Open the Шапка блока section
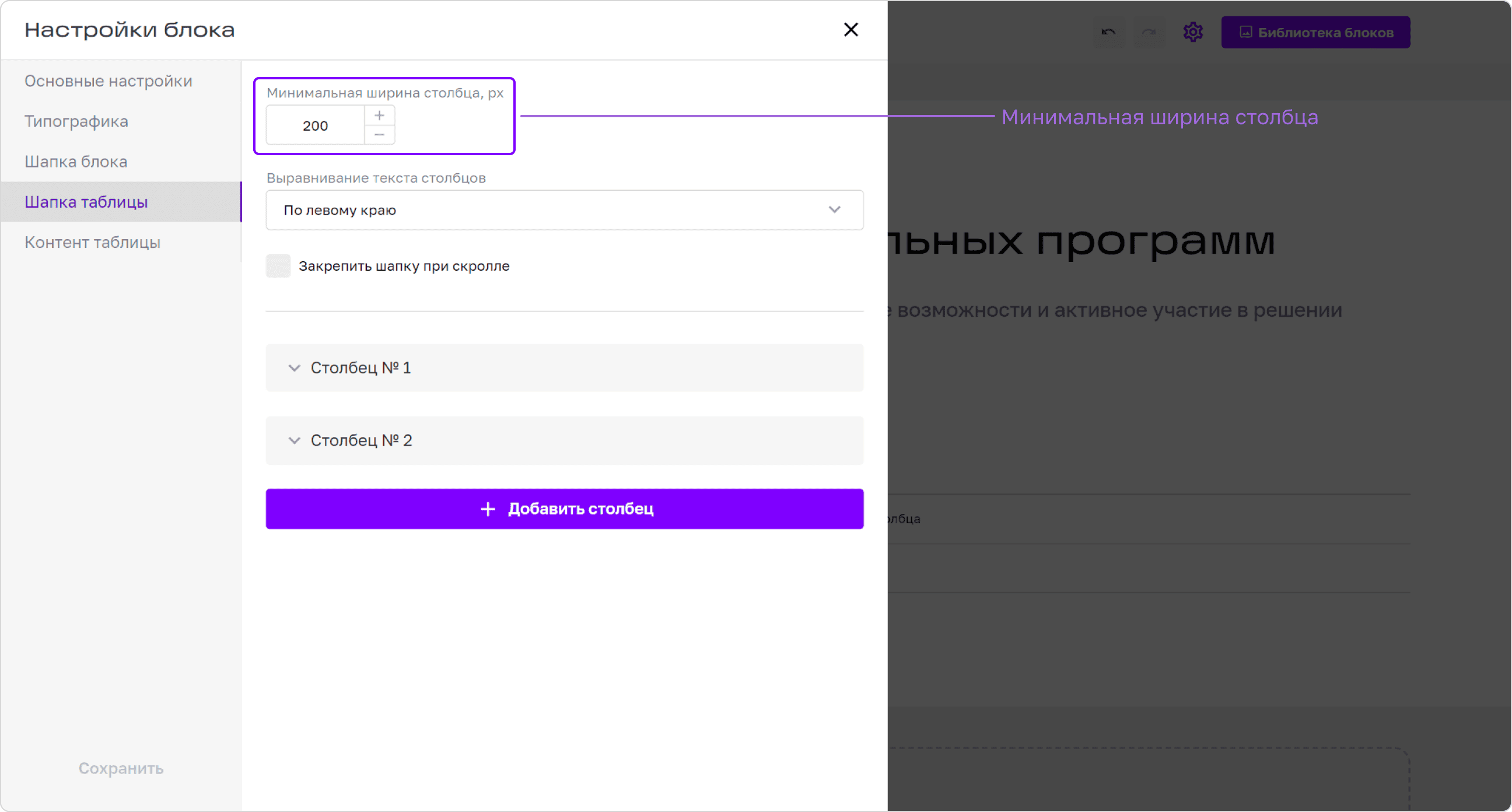1512x812 pixels. click(76, 162)
